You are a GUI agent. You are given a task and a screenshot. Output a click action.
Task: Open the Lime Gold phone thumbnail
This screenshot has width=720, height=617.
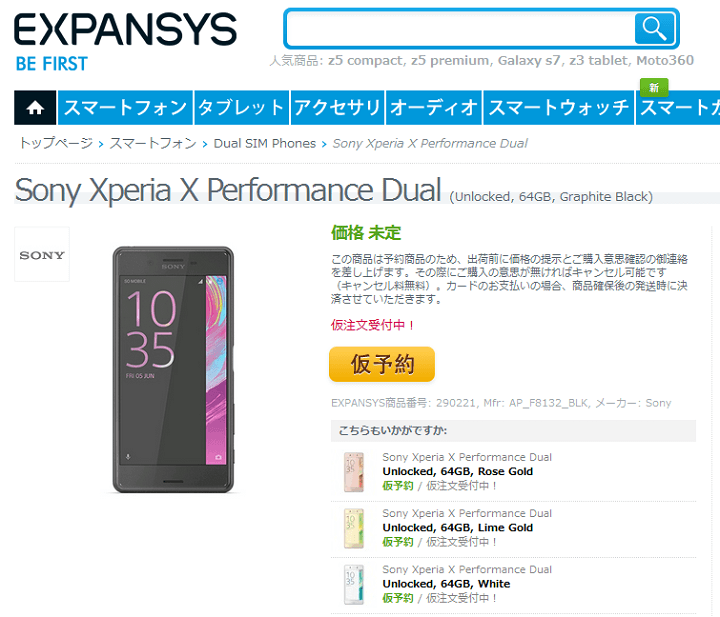pyautogui.click(x=354, y=528)
